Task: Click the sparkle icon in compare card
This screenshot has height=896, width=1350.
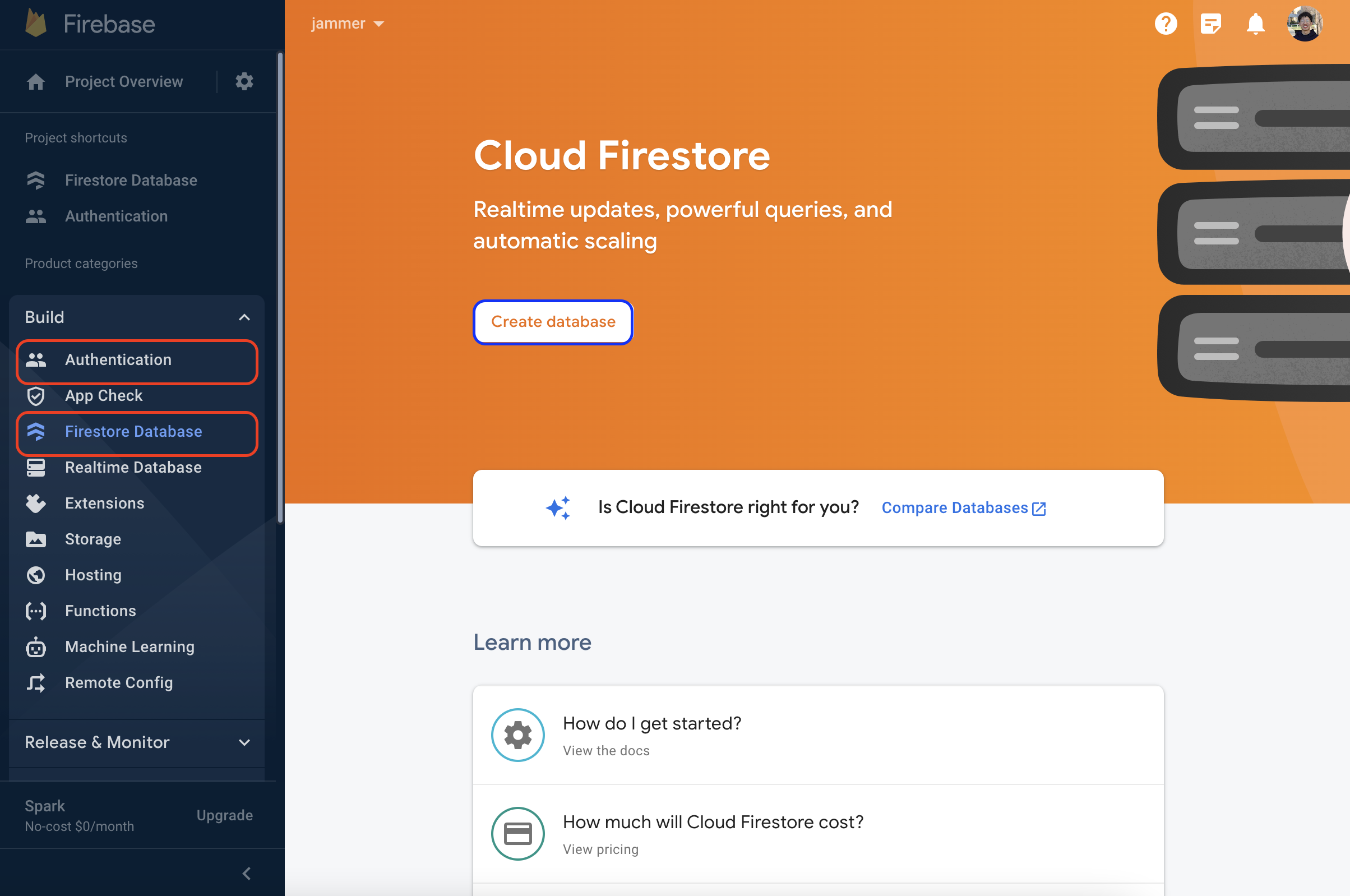Action: pos(558,507)
